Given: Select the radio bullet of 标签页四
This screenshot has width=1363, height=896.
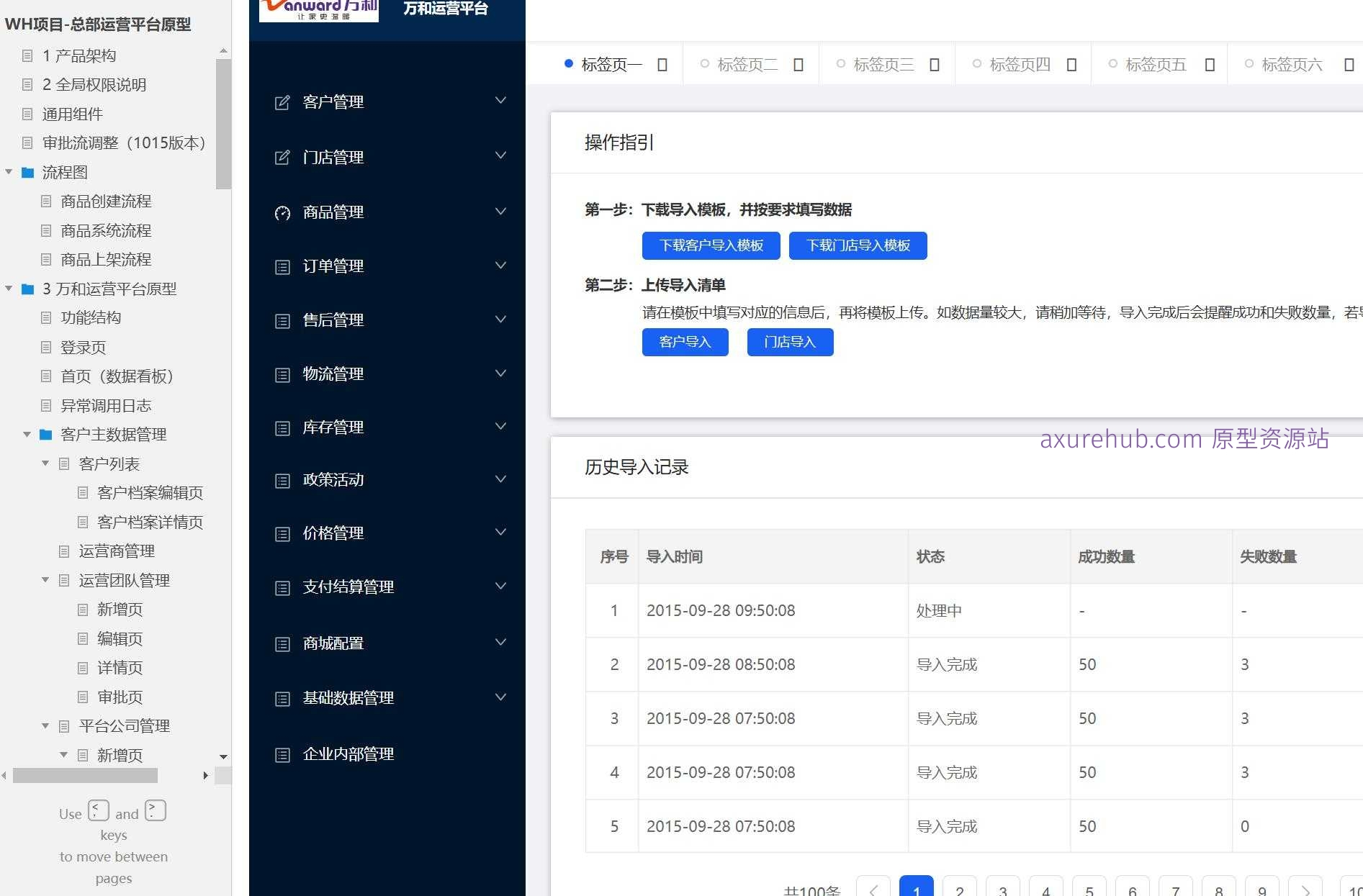Looking at the screenshot, I should point(976,63).
